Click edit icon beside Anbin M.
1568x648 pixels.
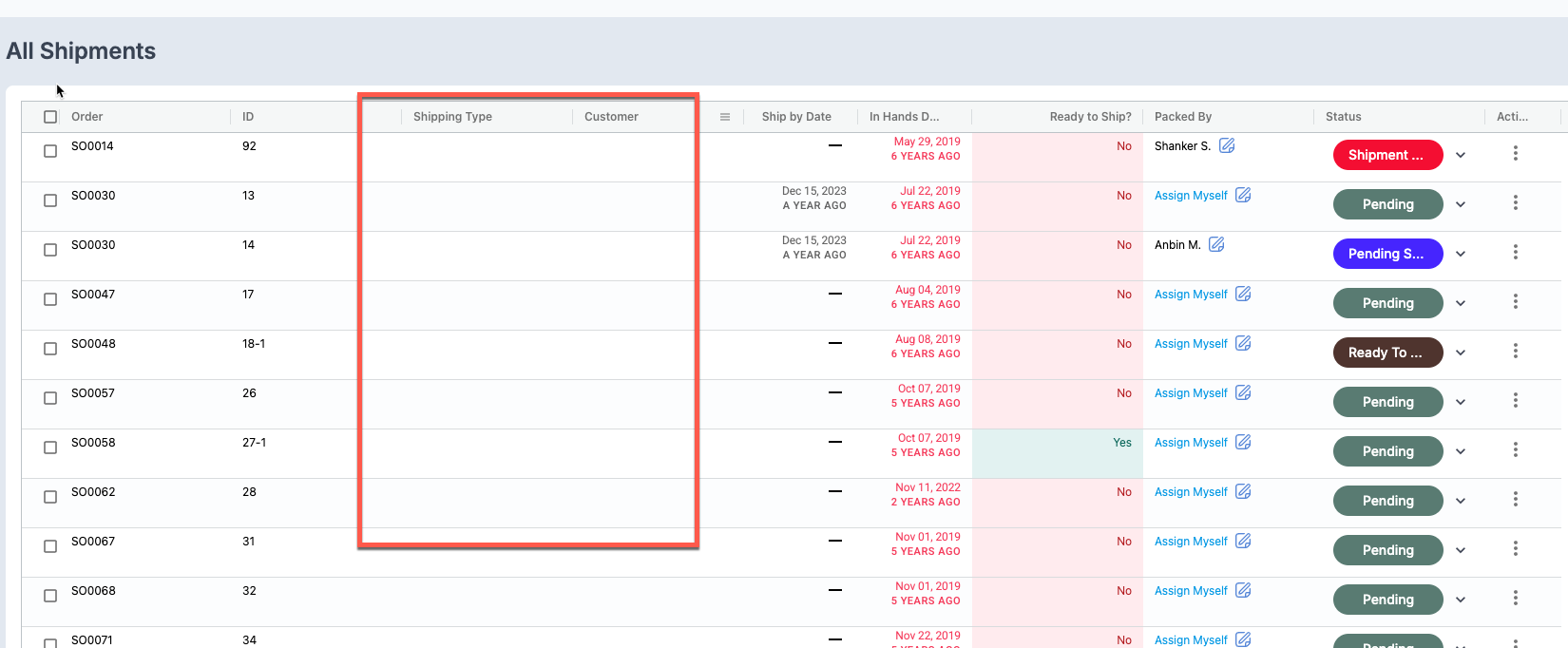1216,244
